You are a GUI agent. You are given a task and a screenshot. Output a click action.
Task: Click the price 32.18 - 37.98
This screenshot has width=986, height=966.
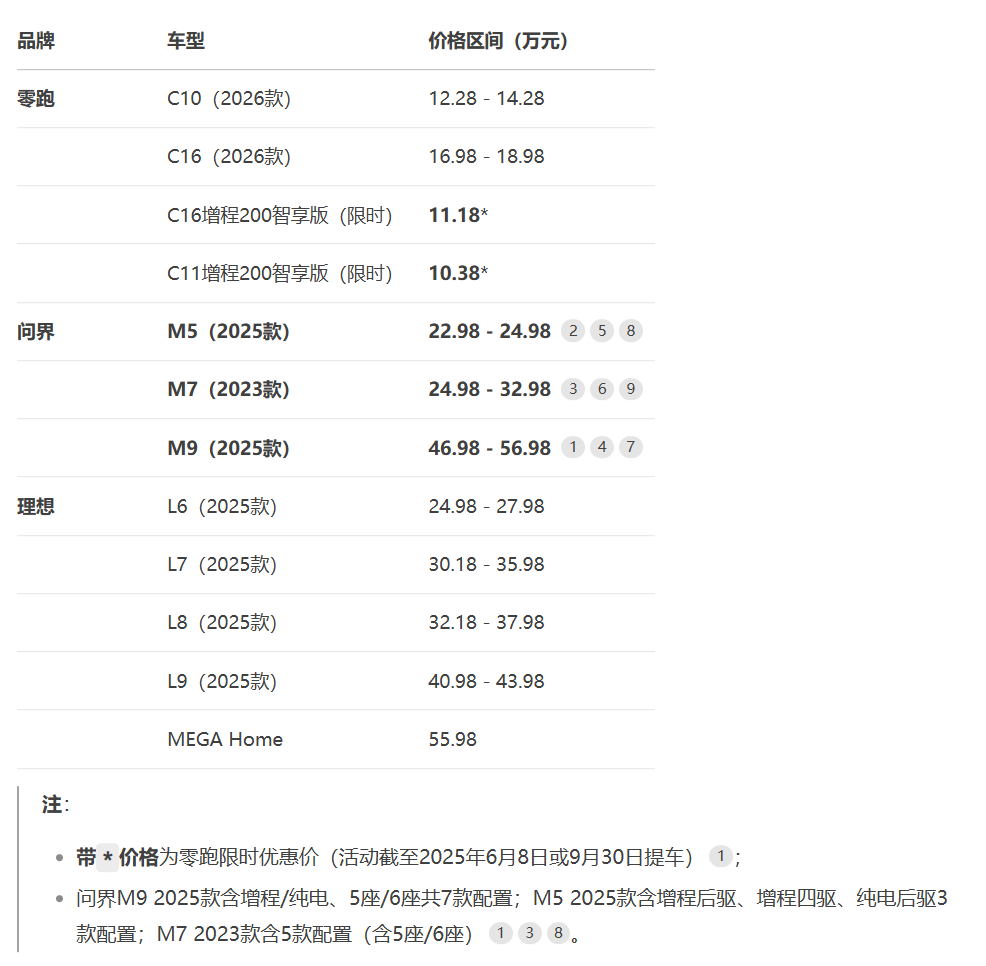point(486,623)
